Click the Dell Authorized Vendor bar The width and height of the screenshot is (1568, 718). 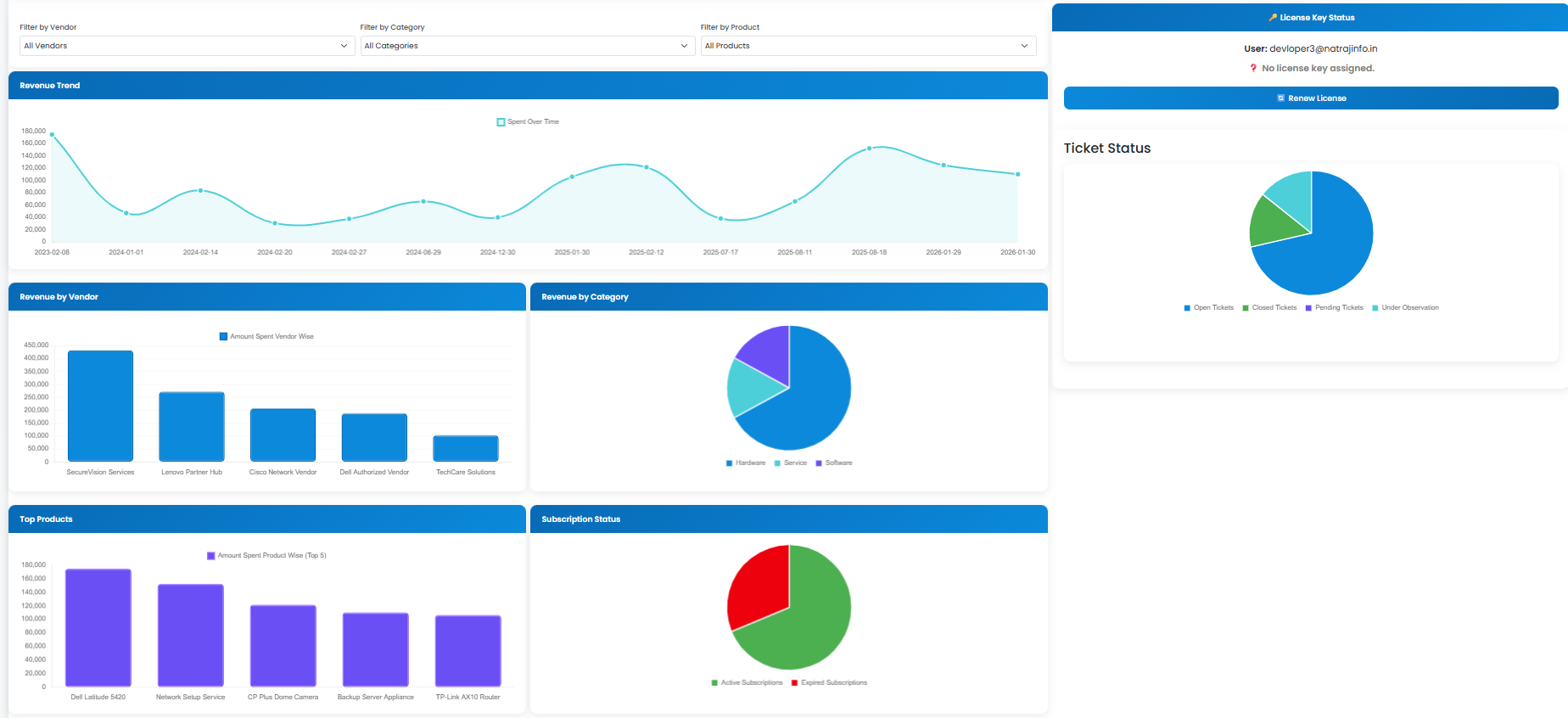click(374, 438)
